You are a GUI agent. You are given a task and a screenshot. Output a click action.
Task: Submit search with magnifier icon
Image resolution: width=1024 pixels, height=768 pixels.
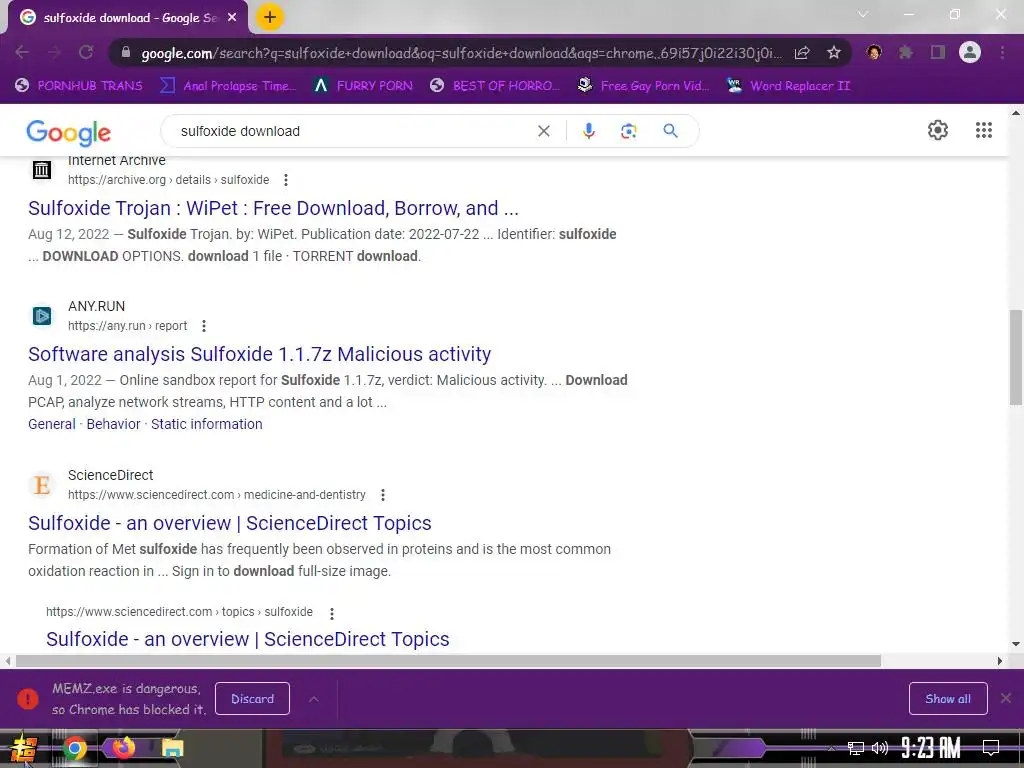[670, 131]
